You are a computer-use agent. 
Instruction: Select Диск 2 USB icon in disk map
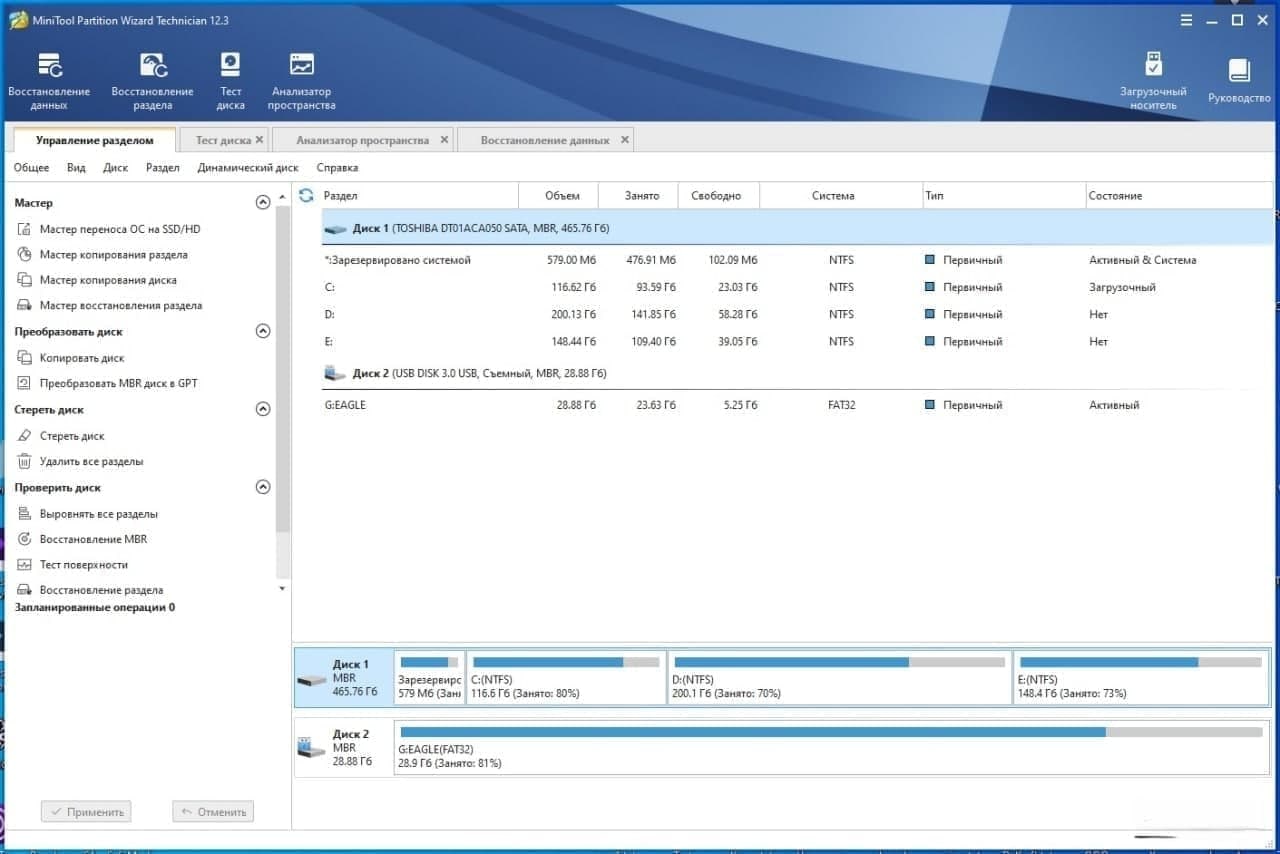click(312, 747)
